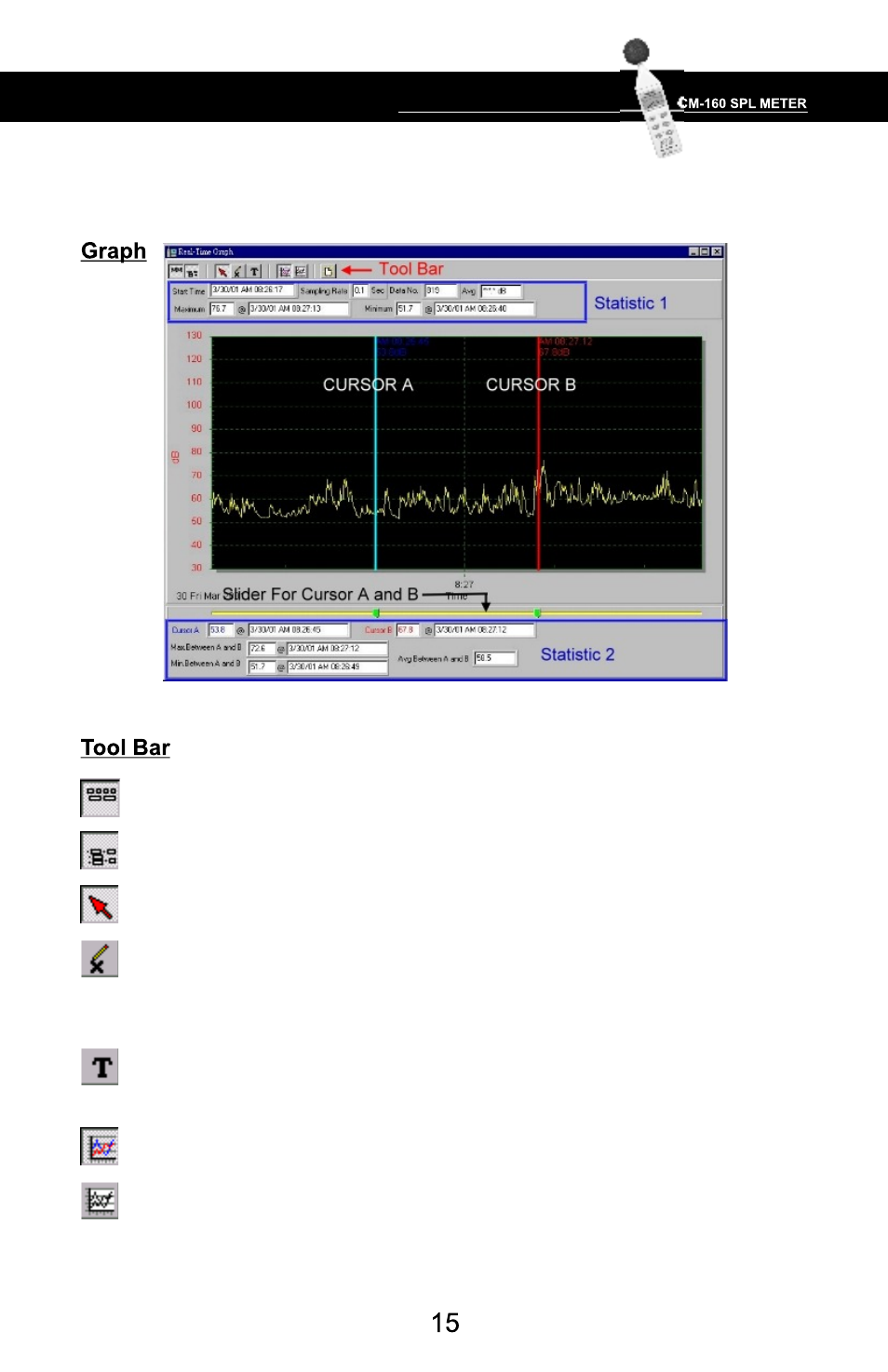Click the Min Between A and B value field
888x1372 pixels.
261,666
